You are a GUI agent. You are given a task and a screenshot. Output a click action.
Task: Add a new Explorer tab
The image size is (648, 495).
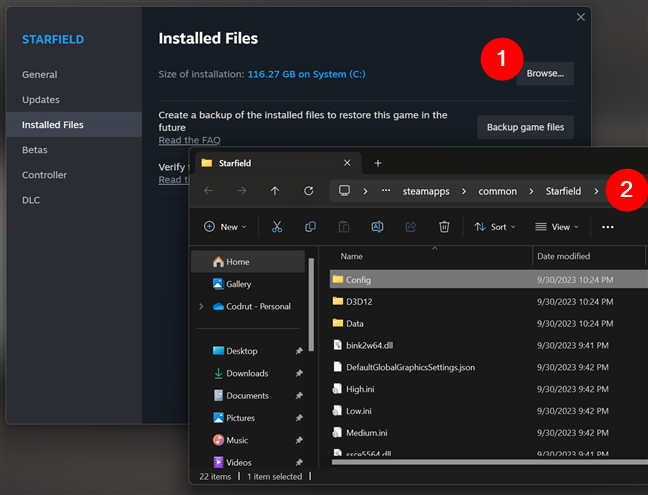click(x=378, y=163)
